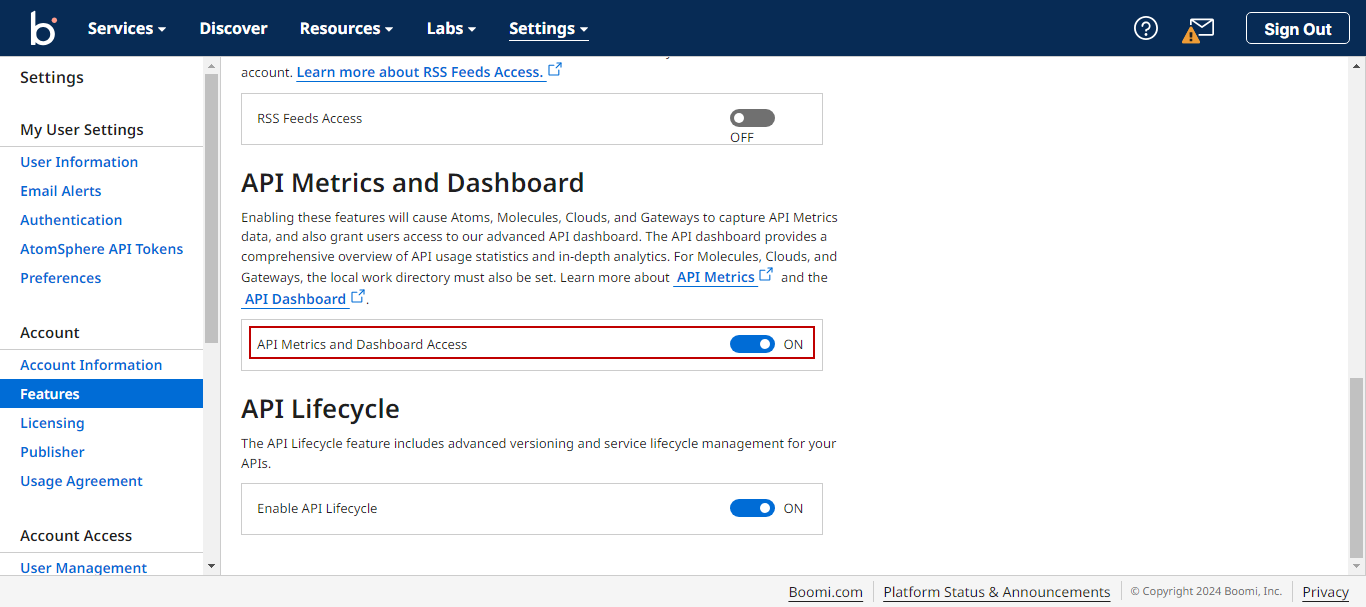
Task: Click external link icon beside API Dashboard link
Action: (x=358, y=297)
